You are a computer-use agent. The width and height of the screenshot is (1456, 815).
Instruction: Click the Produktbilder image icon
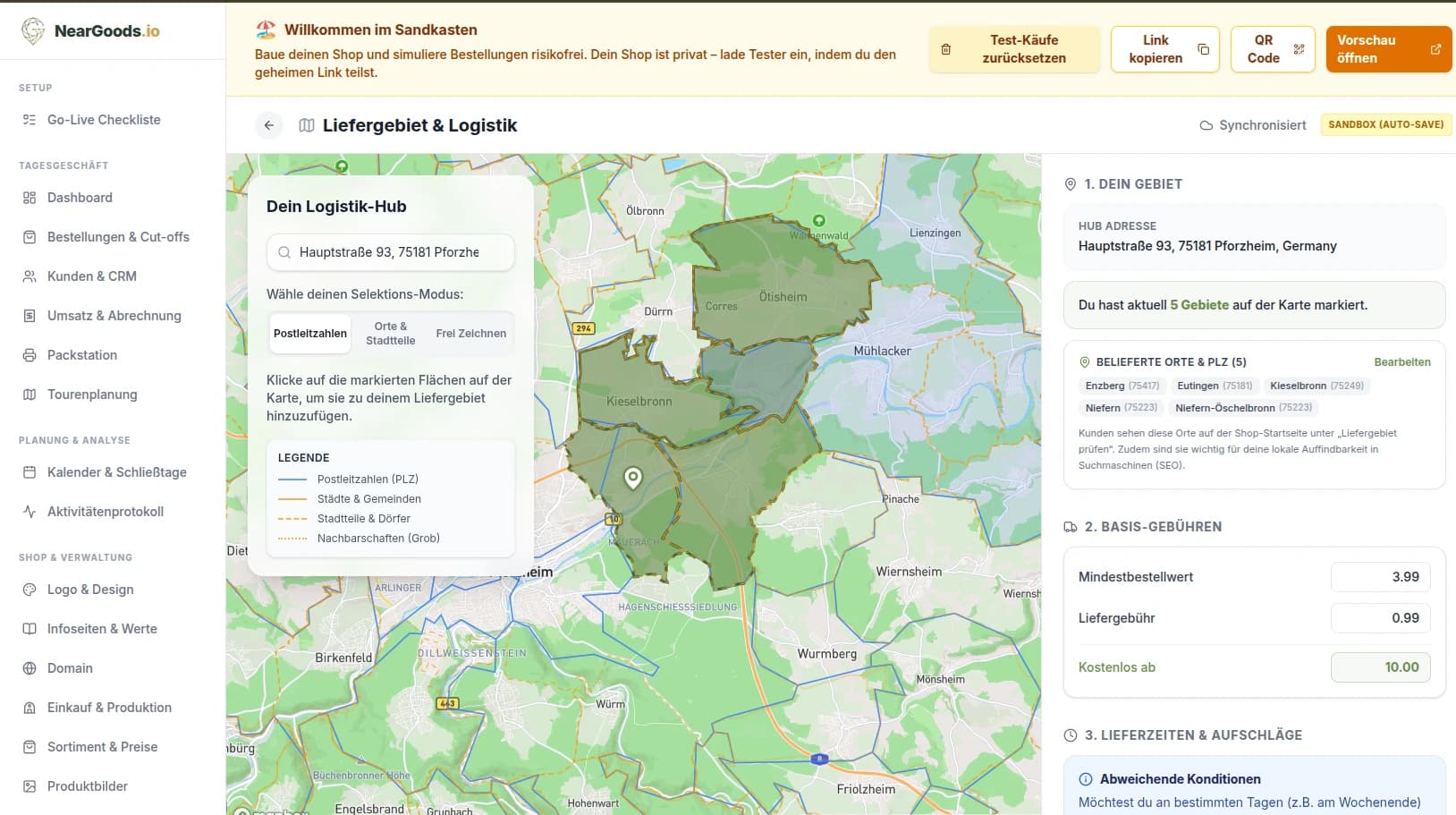click(x=30, y=786)
